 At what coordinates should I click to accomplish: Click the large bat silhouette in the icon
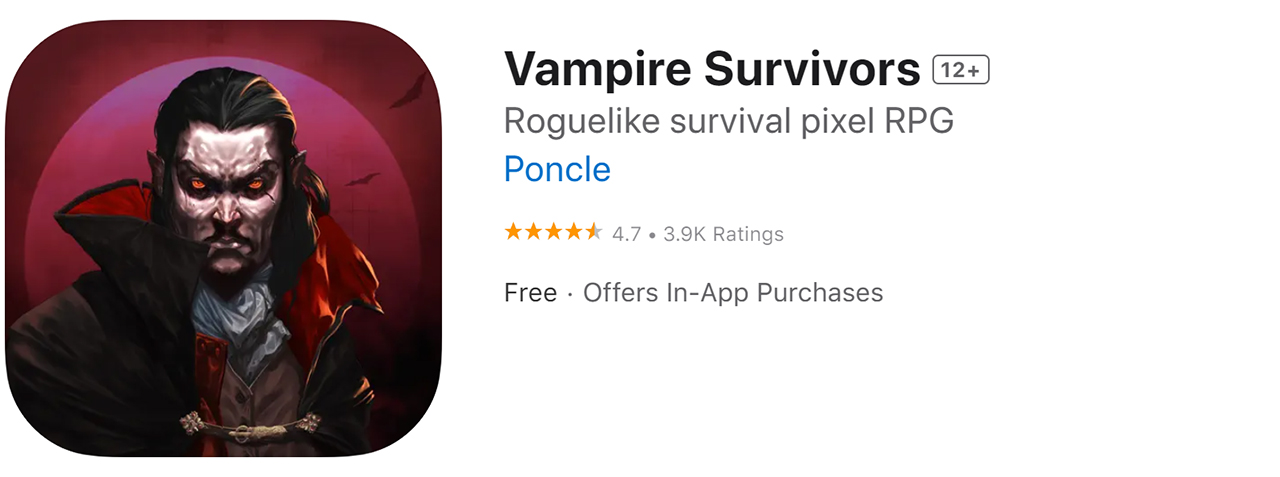[x=407, y=92]
